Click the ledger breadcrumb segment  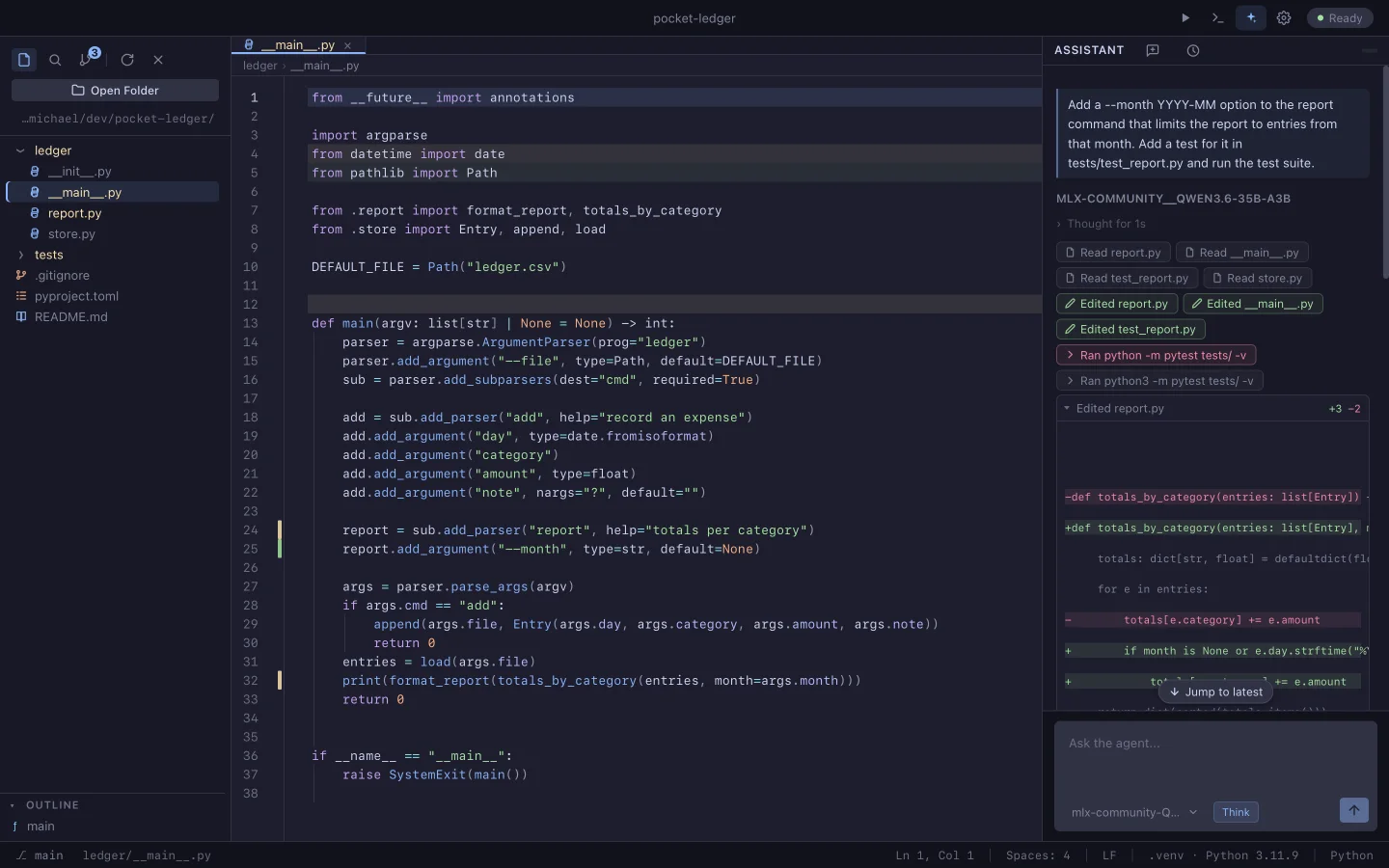coord(259,66)
